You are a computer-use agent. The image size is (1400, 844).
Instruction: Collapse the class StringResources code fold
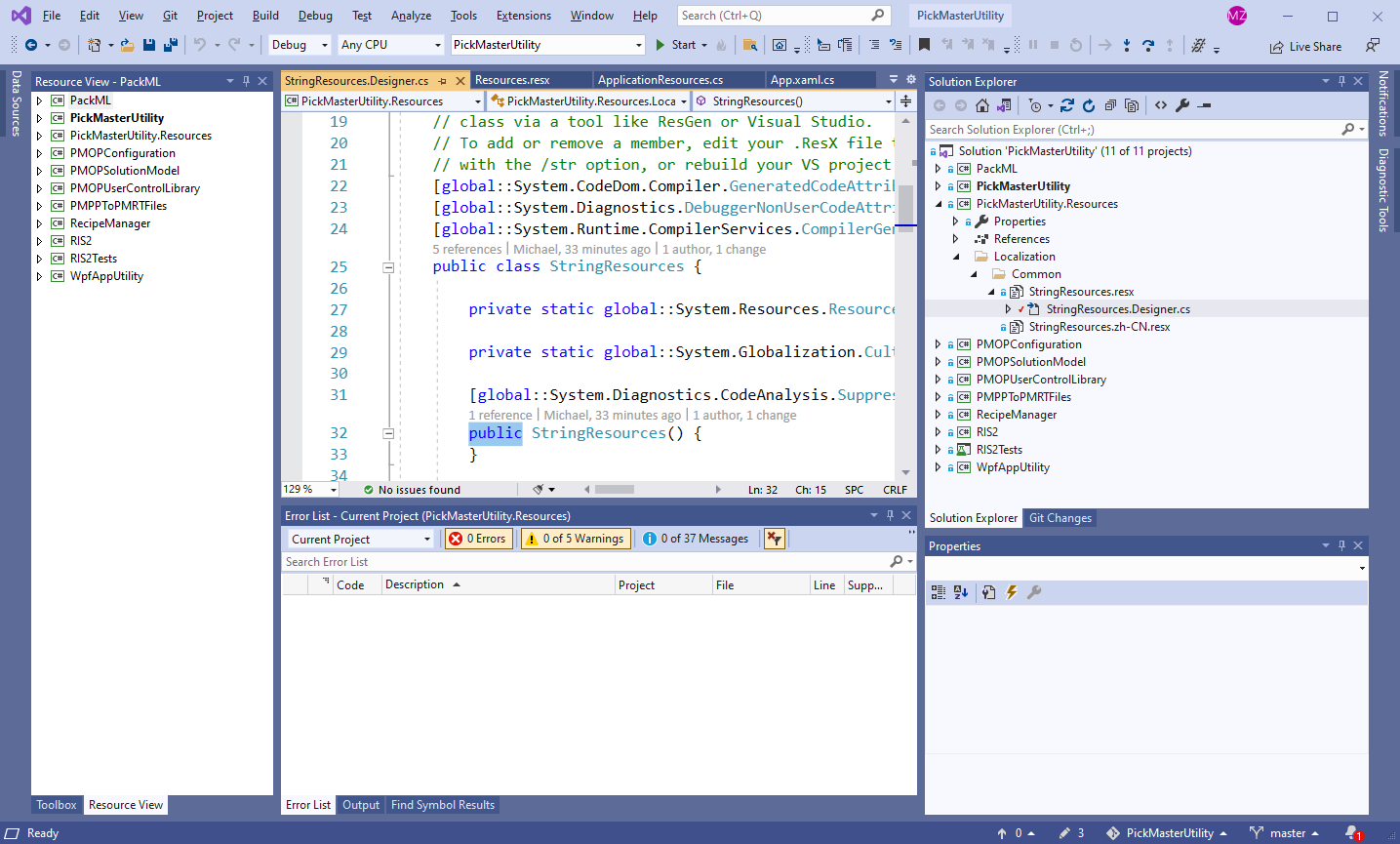point(387,266)
